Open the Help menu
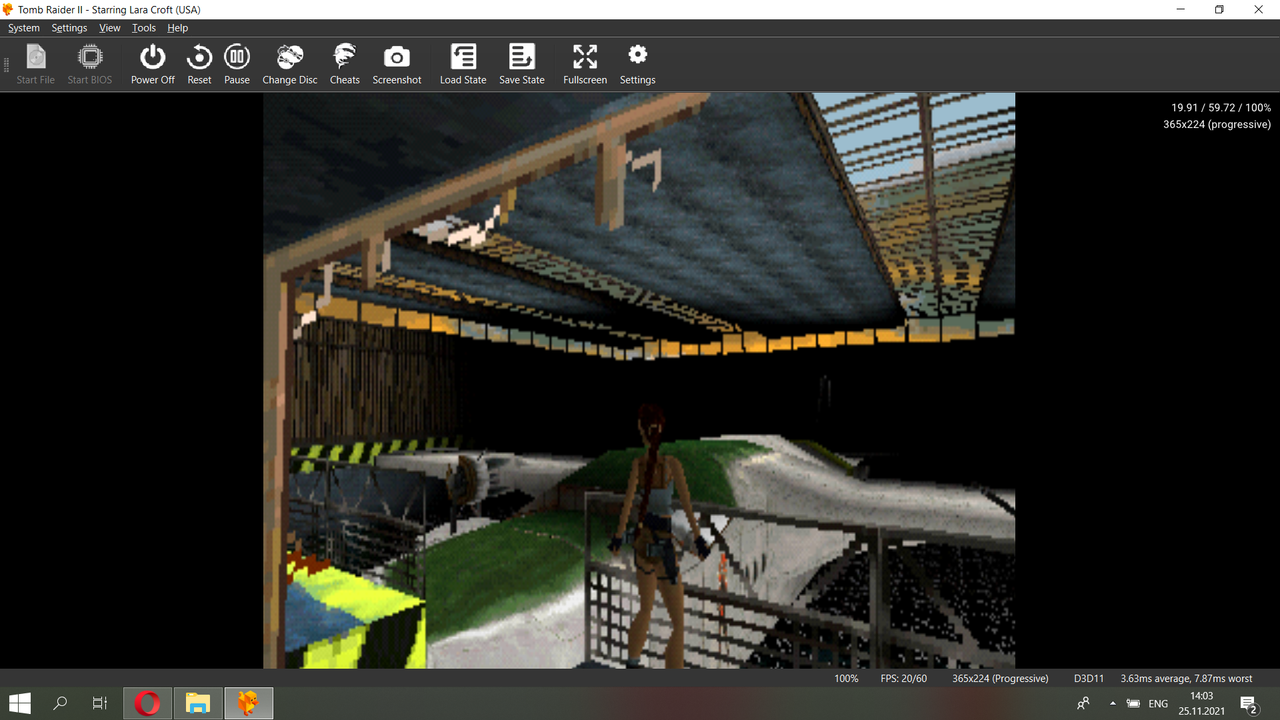The image size is (1280, 720). 178,28
